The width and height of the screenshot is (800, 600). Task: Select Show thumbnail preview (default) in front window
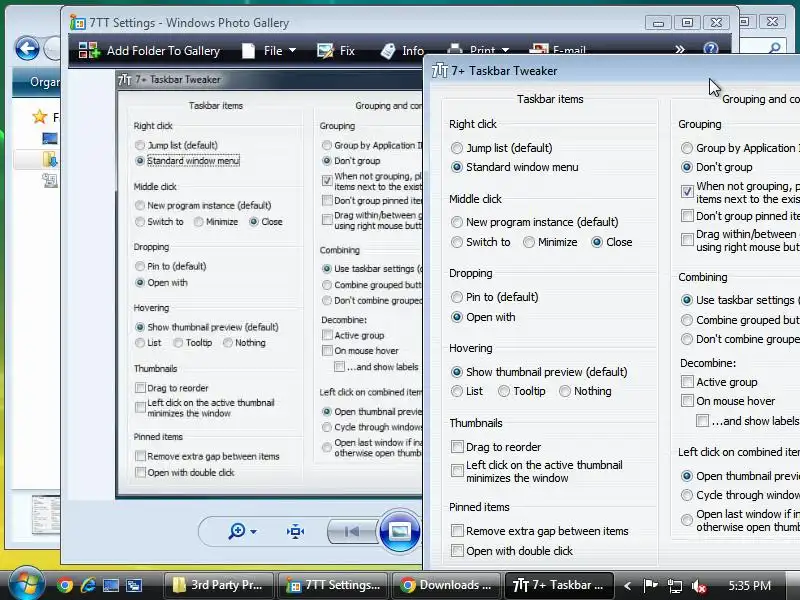[x=457, y=372]
